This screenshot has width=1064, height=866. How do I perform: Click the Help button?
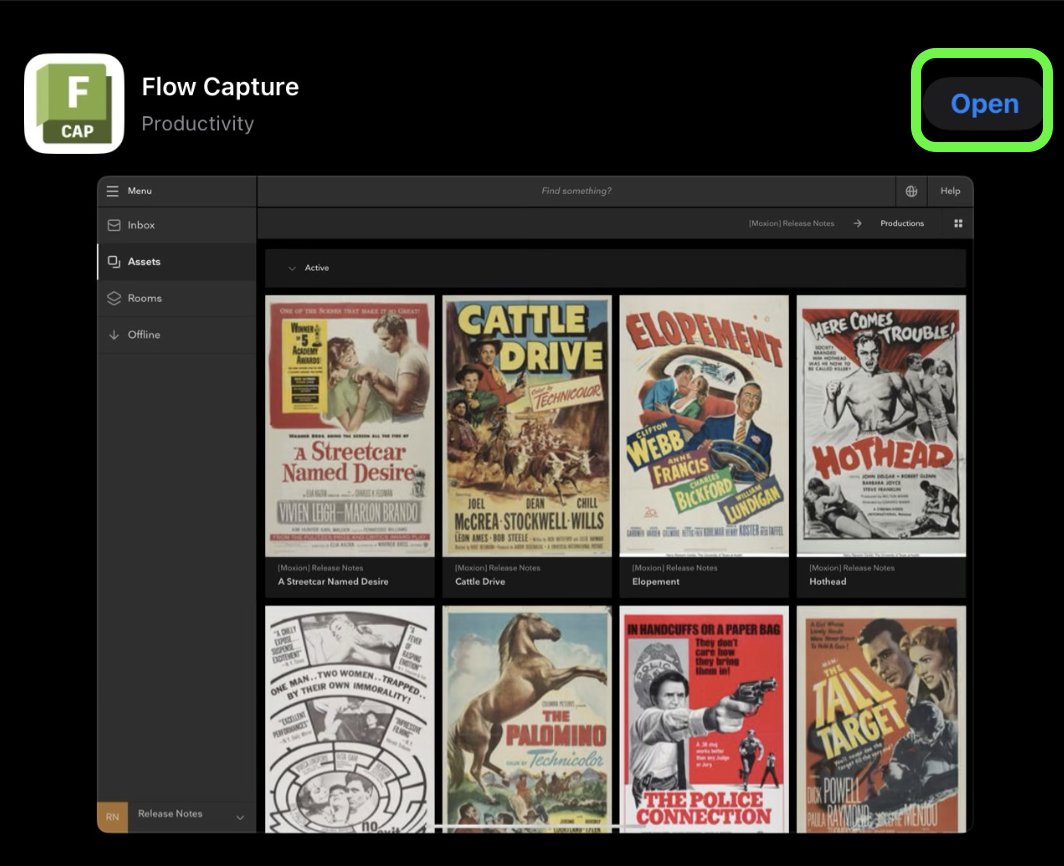click(949, 191)
